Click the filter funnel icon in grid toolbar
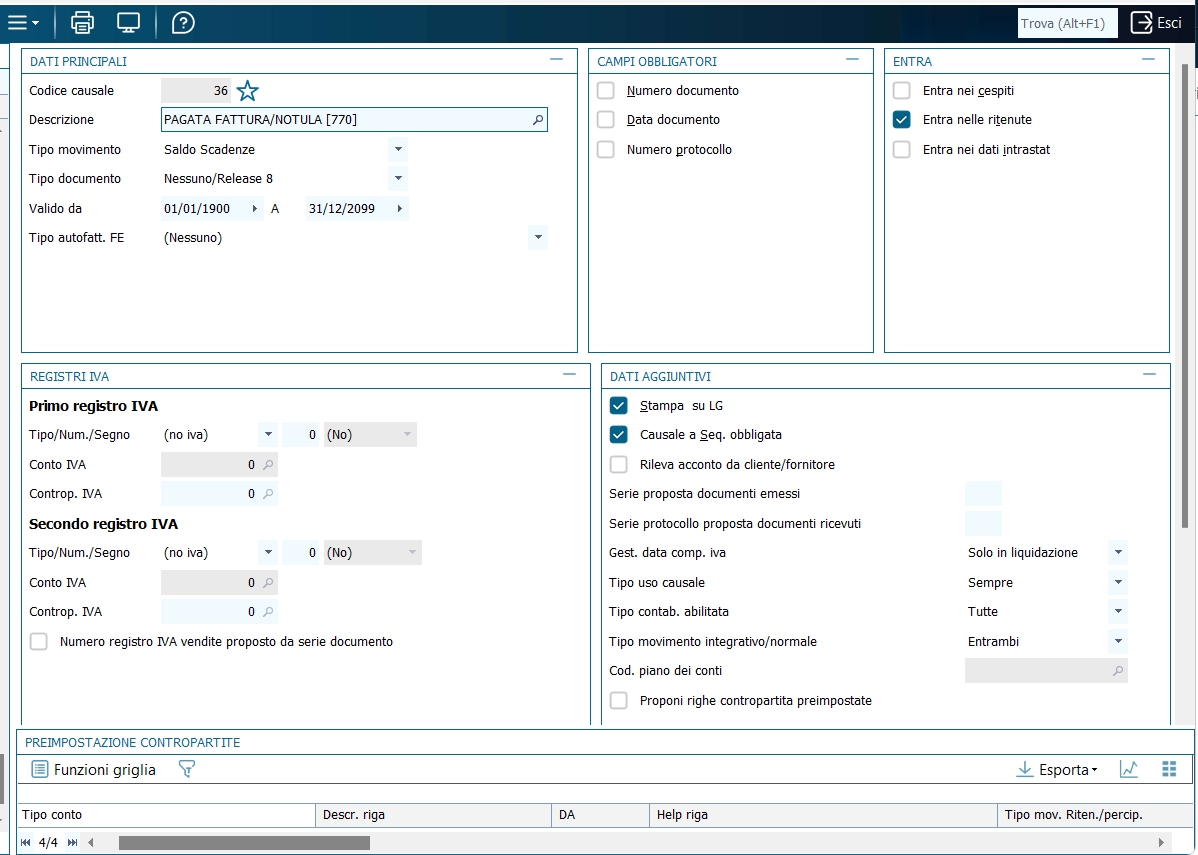 186,769
